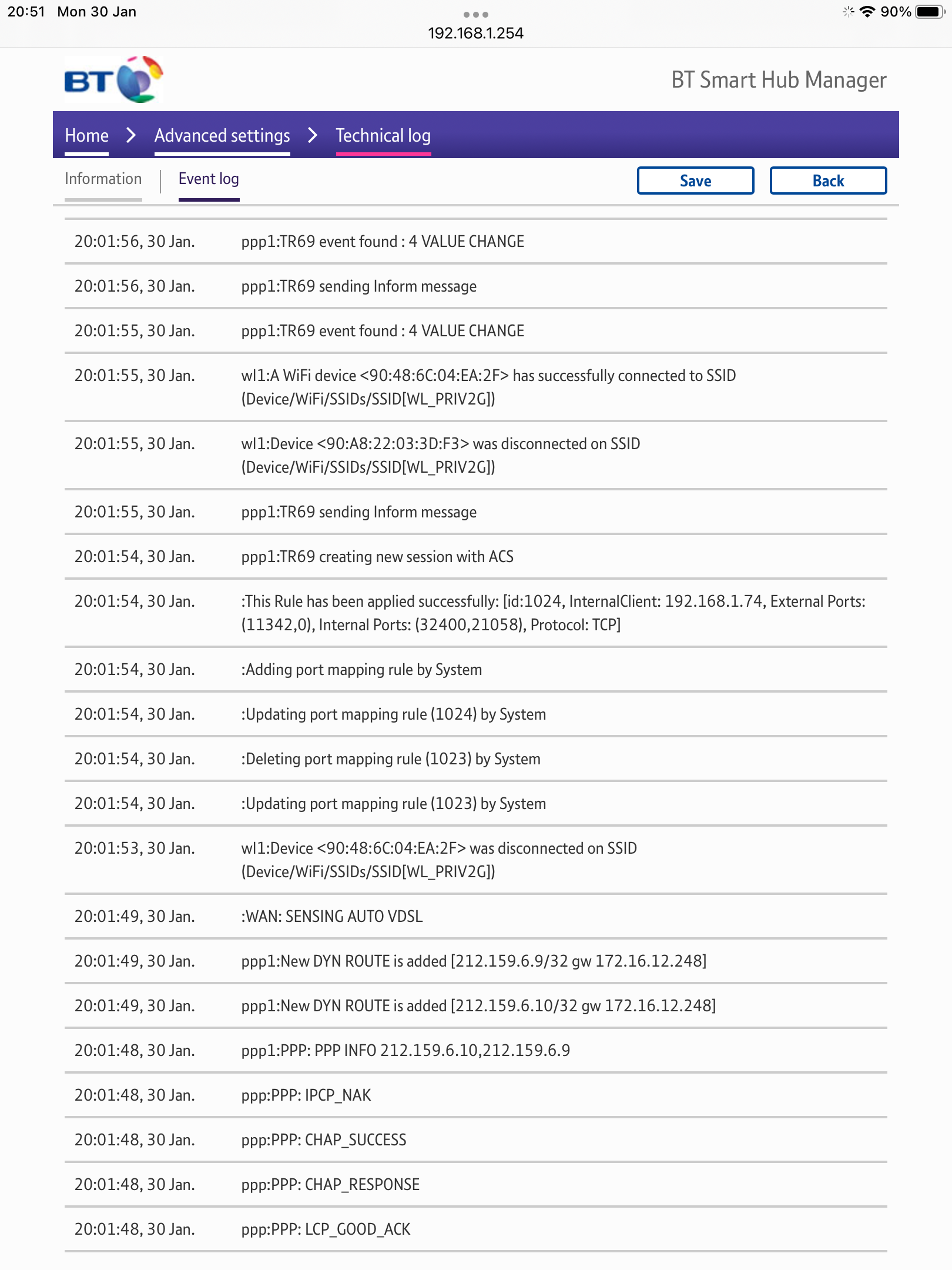Switch to the Information tab
Viewport: 952px width, 1270px height.
tap(103, 178)
